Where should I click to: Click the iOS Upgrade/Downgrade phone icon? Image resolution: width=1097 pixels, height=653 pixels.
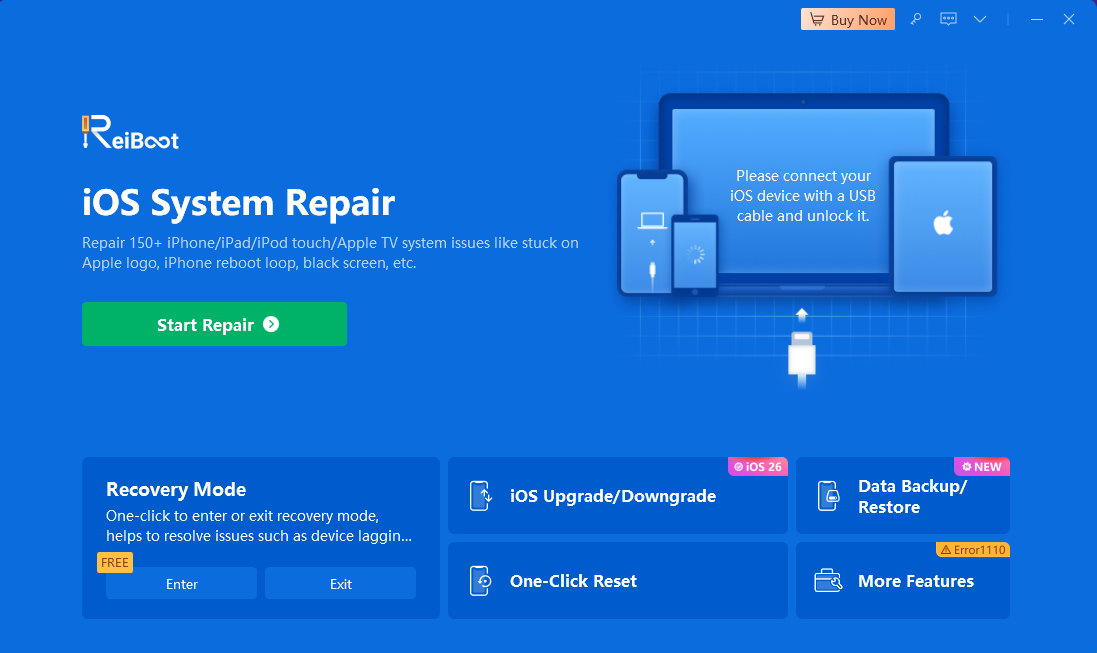coord(481,496)
